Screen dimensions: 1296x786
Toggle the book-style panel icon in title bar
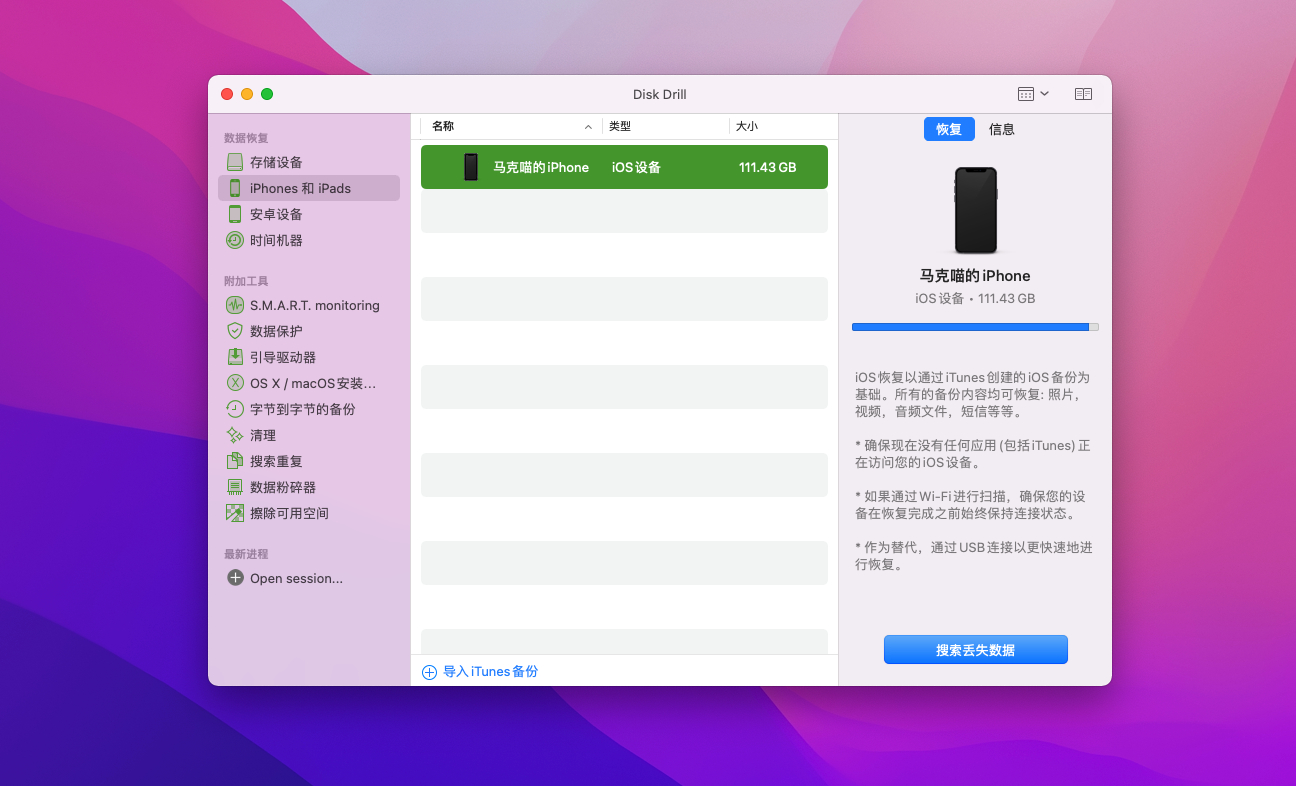tap(1083, 94)
